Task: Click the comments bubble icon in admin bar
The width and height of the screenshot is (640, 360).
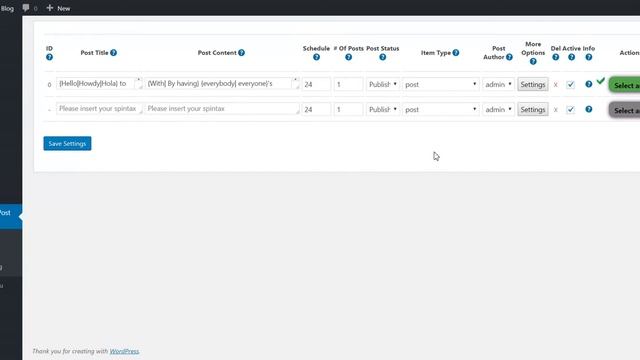Action: (x=26, y=8)
